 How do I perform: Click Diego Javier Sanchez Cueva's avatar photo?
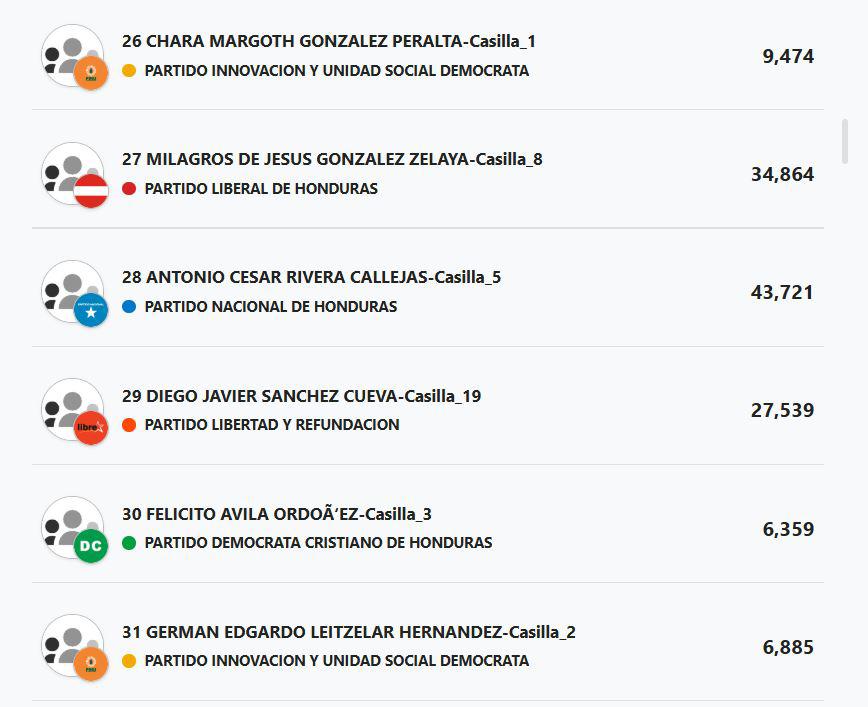[73, 410]
